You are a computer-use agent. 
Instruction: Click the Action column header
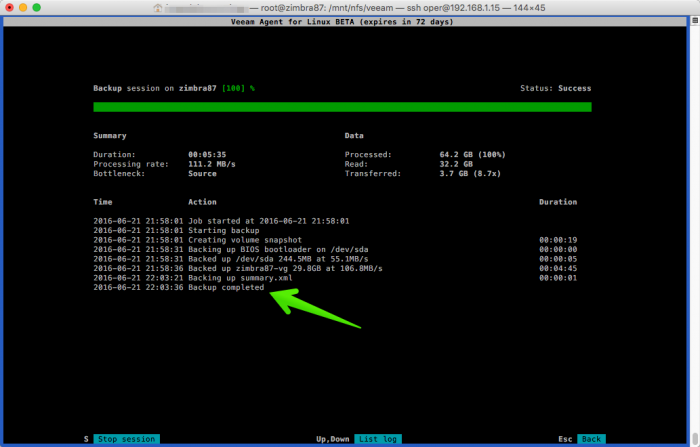[x=202, y=202]
